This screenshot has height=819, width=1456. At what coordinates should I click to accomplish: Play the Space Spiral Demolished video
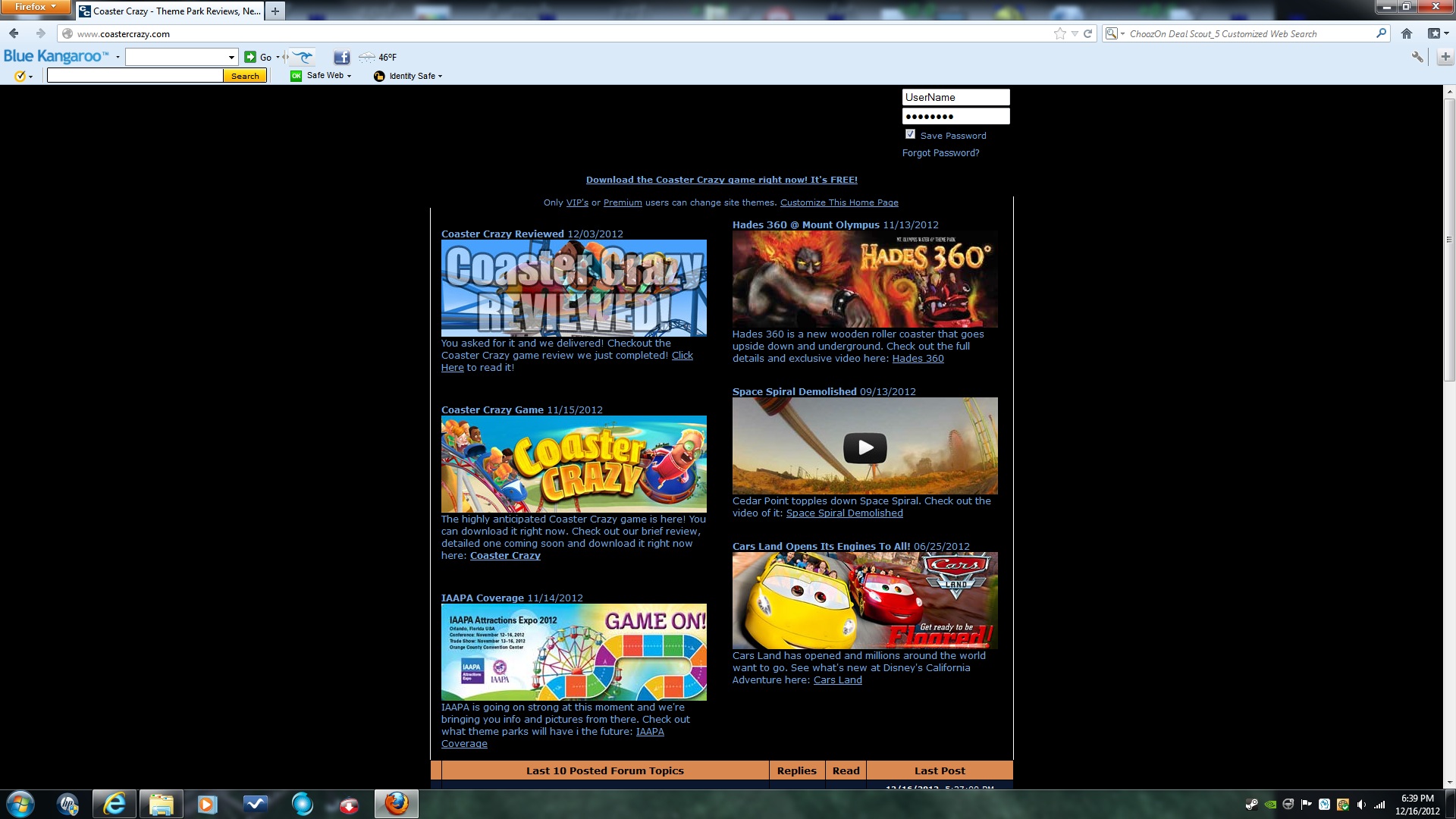tap(864, 447)
